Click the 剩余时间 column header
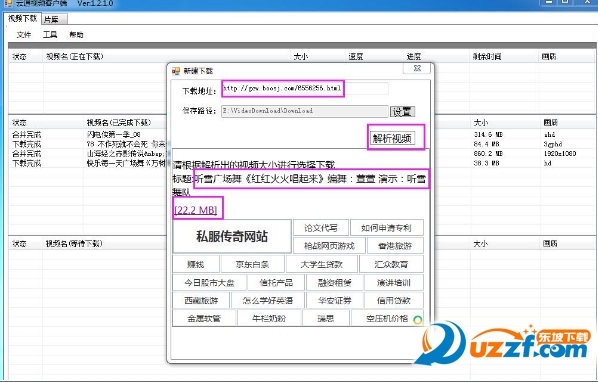The image size is (598, 382). coord(487,57)
